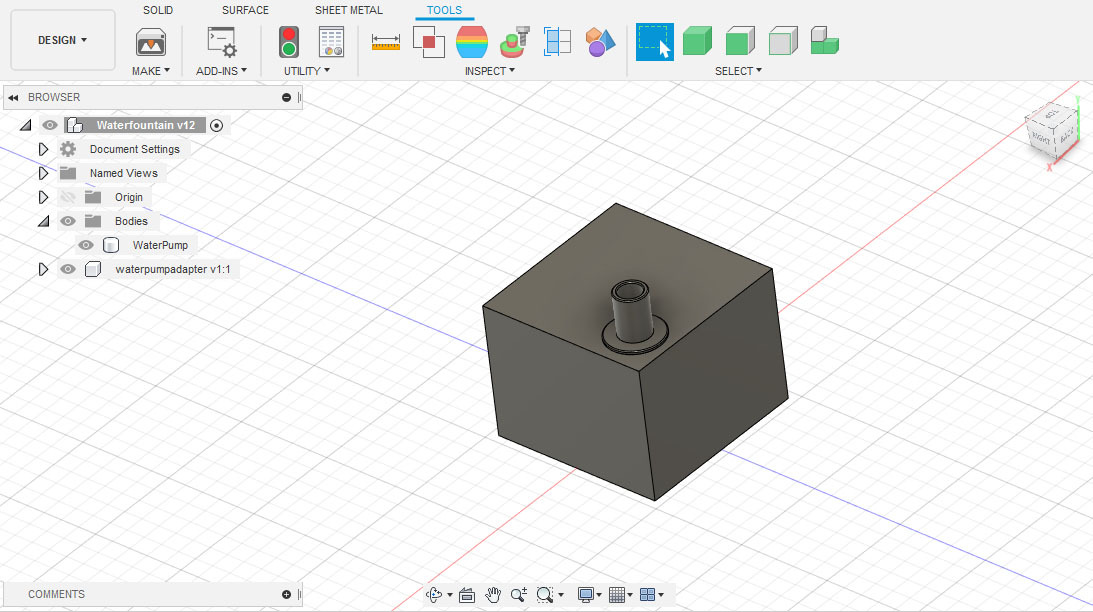This screenshot has width=1093, height=612.
Task: Click the ViewCube in the corner
Action: coord(1053,130)
